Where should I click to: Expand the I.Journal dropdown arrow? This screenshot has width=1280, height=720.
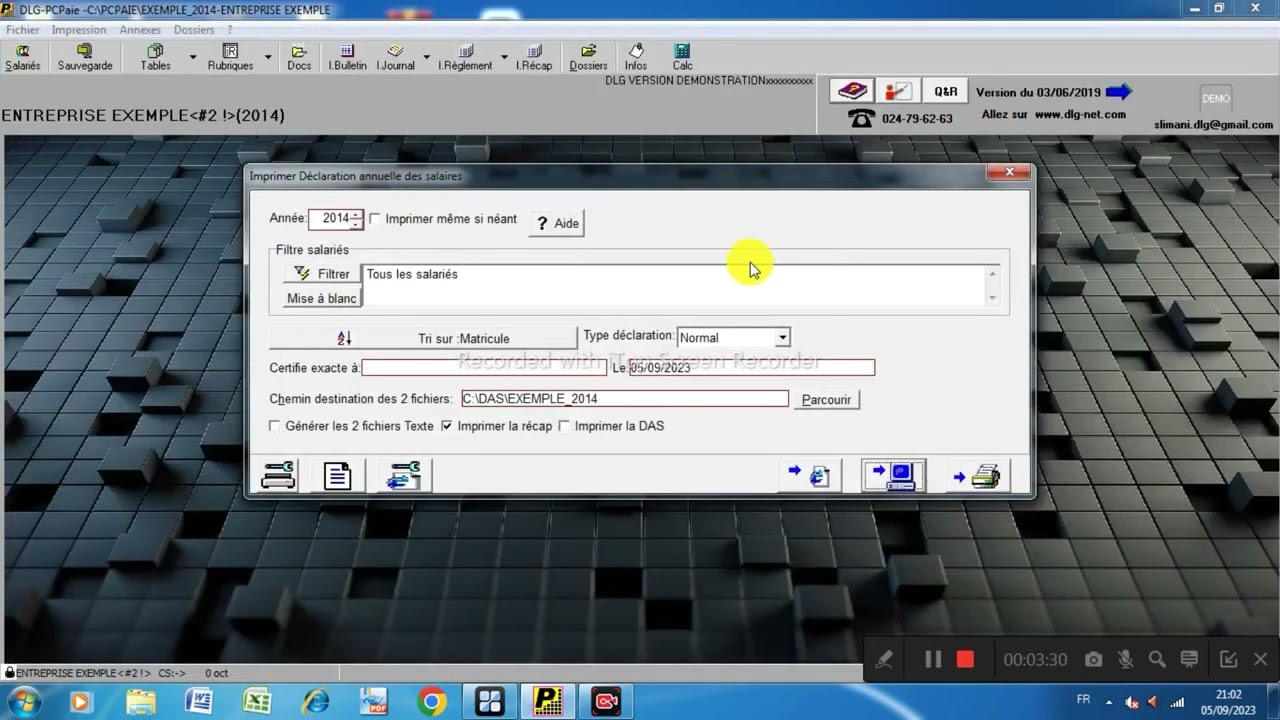tap(427, 57)
